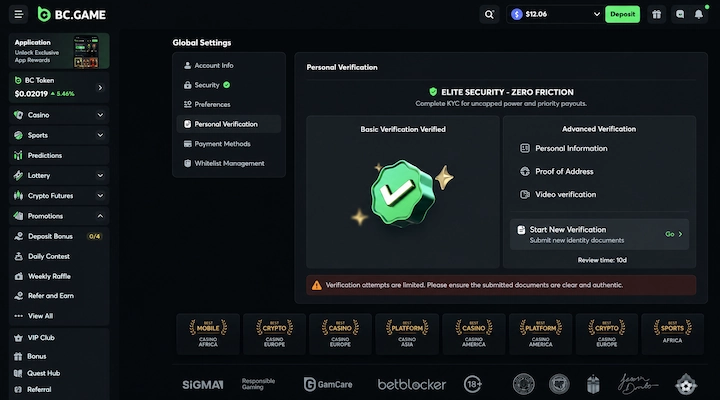
Task: Open the gift rewards icon
Action: point(657,15)
